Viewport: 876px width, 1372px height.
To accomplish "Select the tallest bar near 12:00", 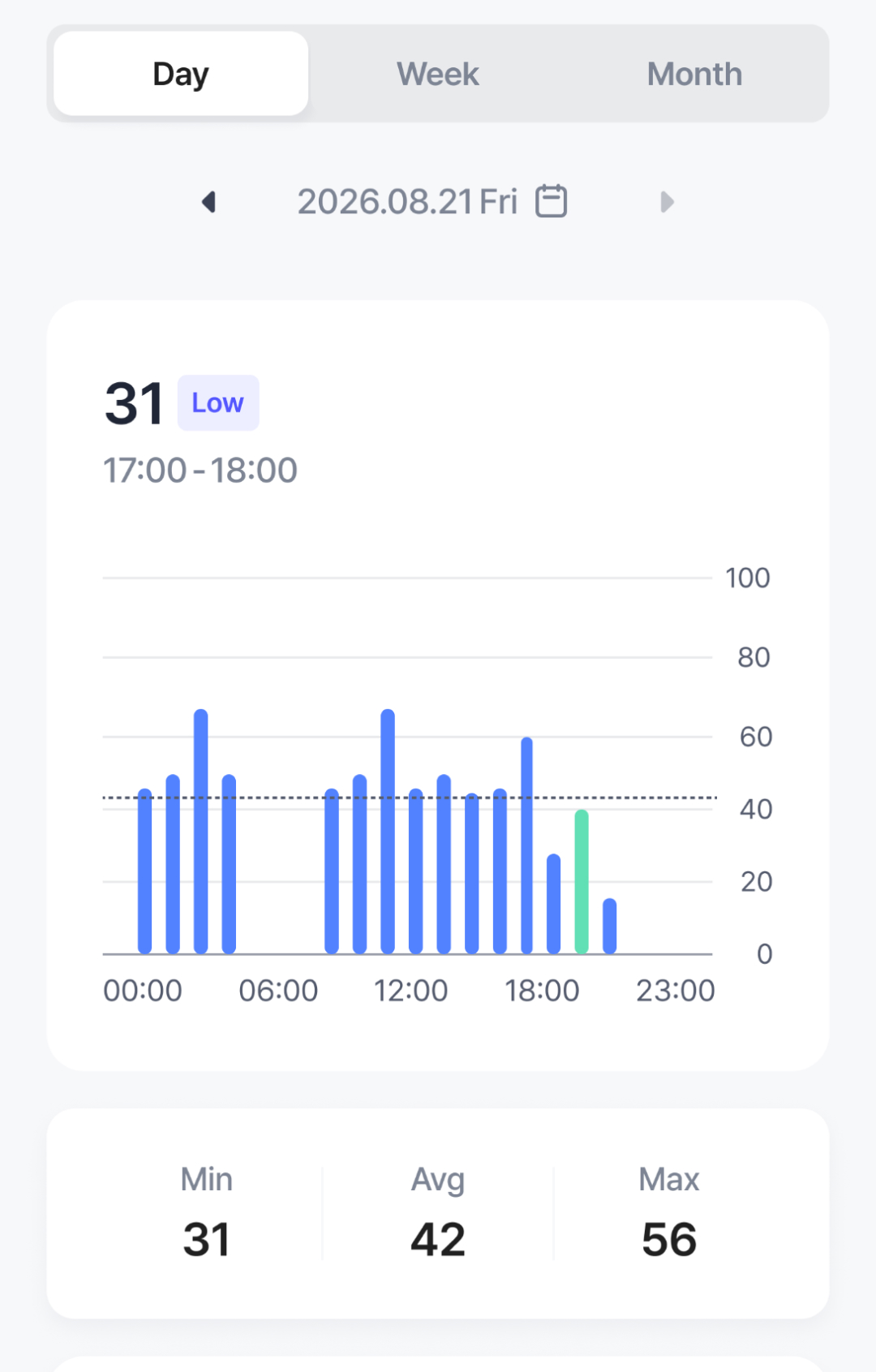I will click(x=388, y=831).
